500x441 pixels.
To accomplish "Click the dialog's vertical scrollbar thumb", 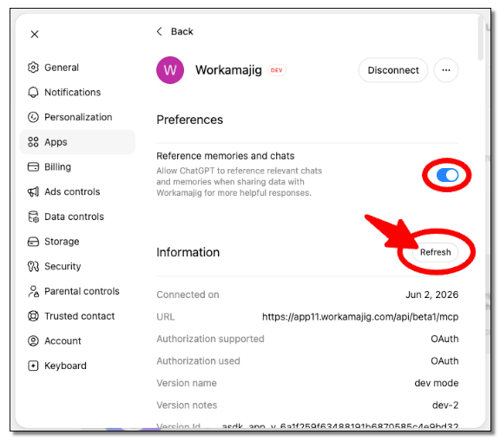I will pyautogui.click(x=480, y=37).
